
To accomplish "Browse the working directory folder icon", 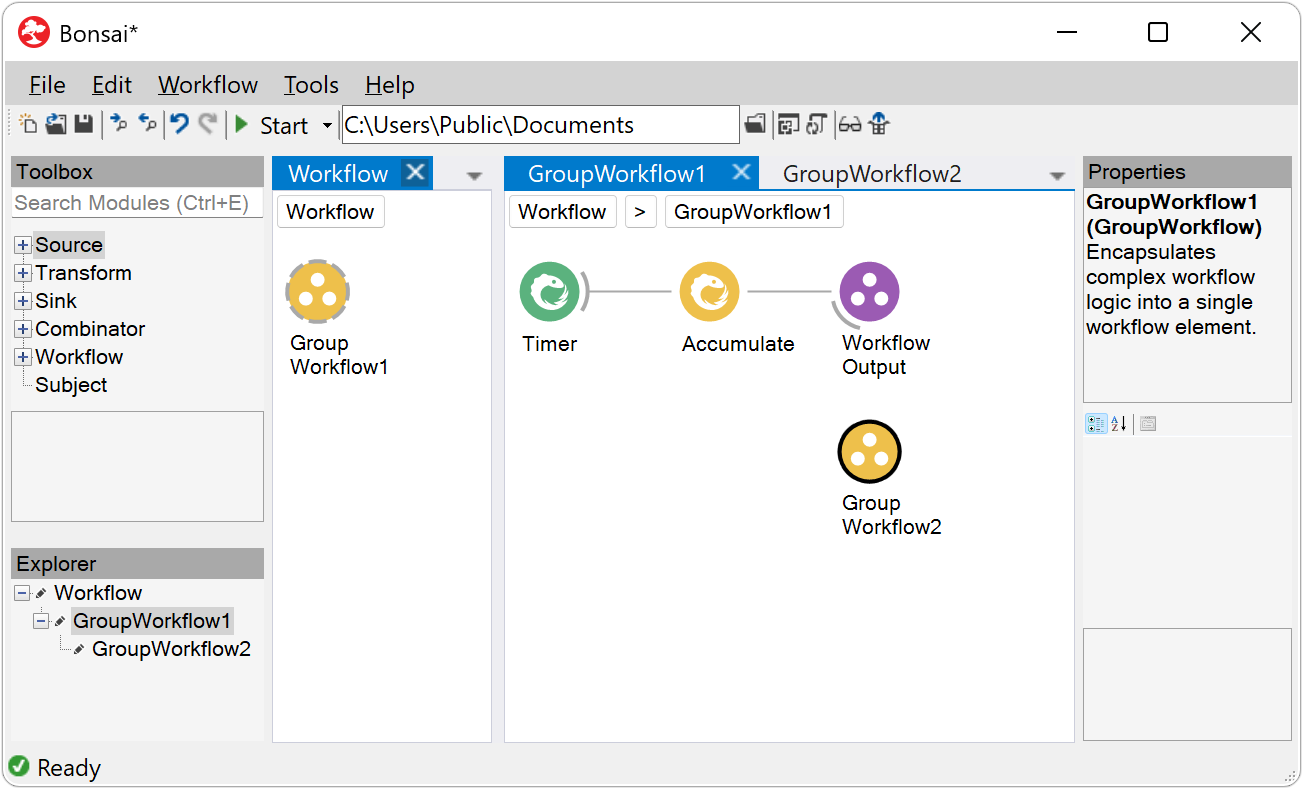I will pos(755,124).
